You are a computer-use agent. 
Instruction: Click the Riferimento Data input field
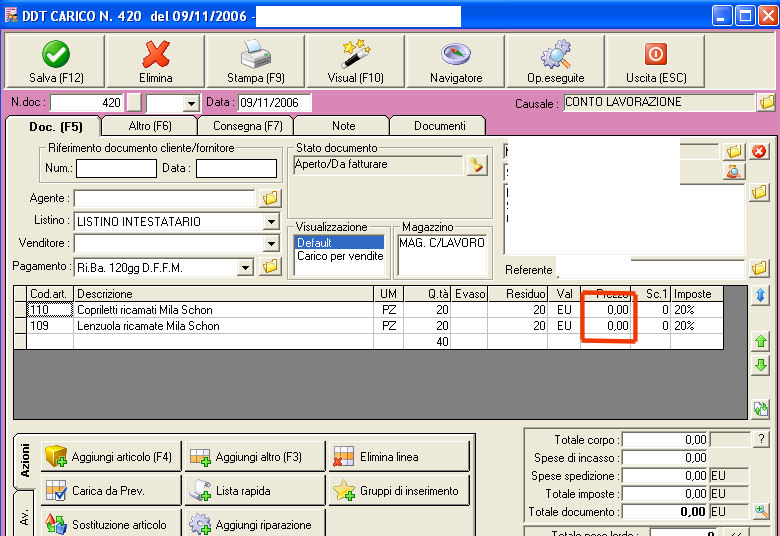(236, 168)
